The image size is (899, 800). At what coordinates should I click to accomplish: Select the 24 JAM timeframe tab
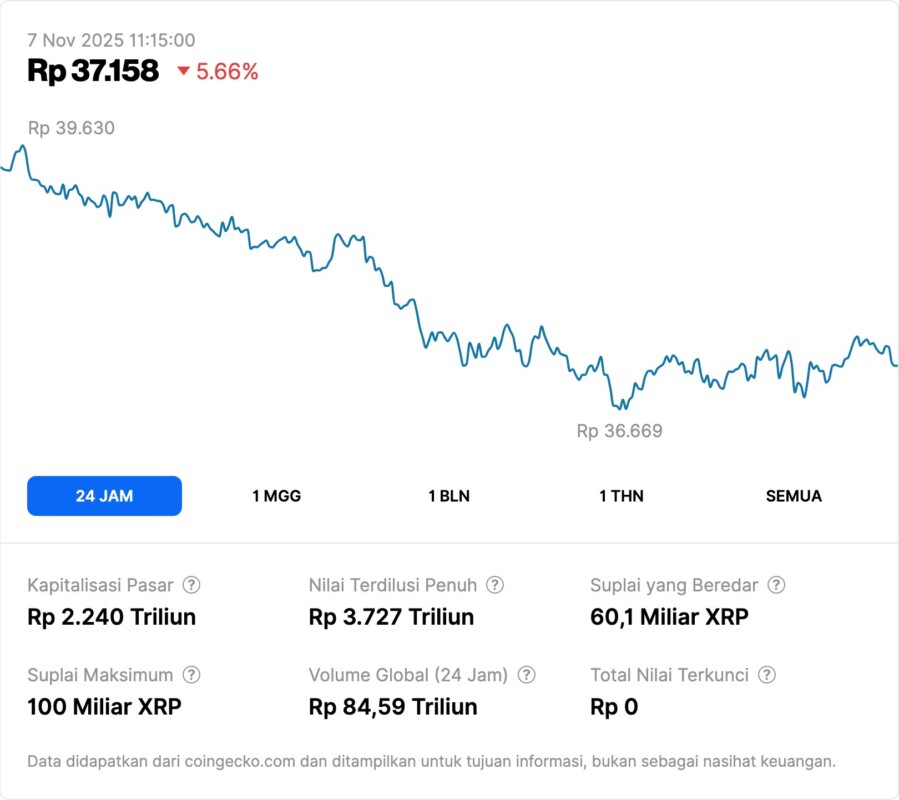[104, 495]
